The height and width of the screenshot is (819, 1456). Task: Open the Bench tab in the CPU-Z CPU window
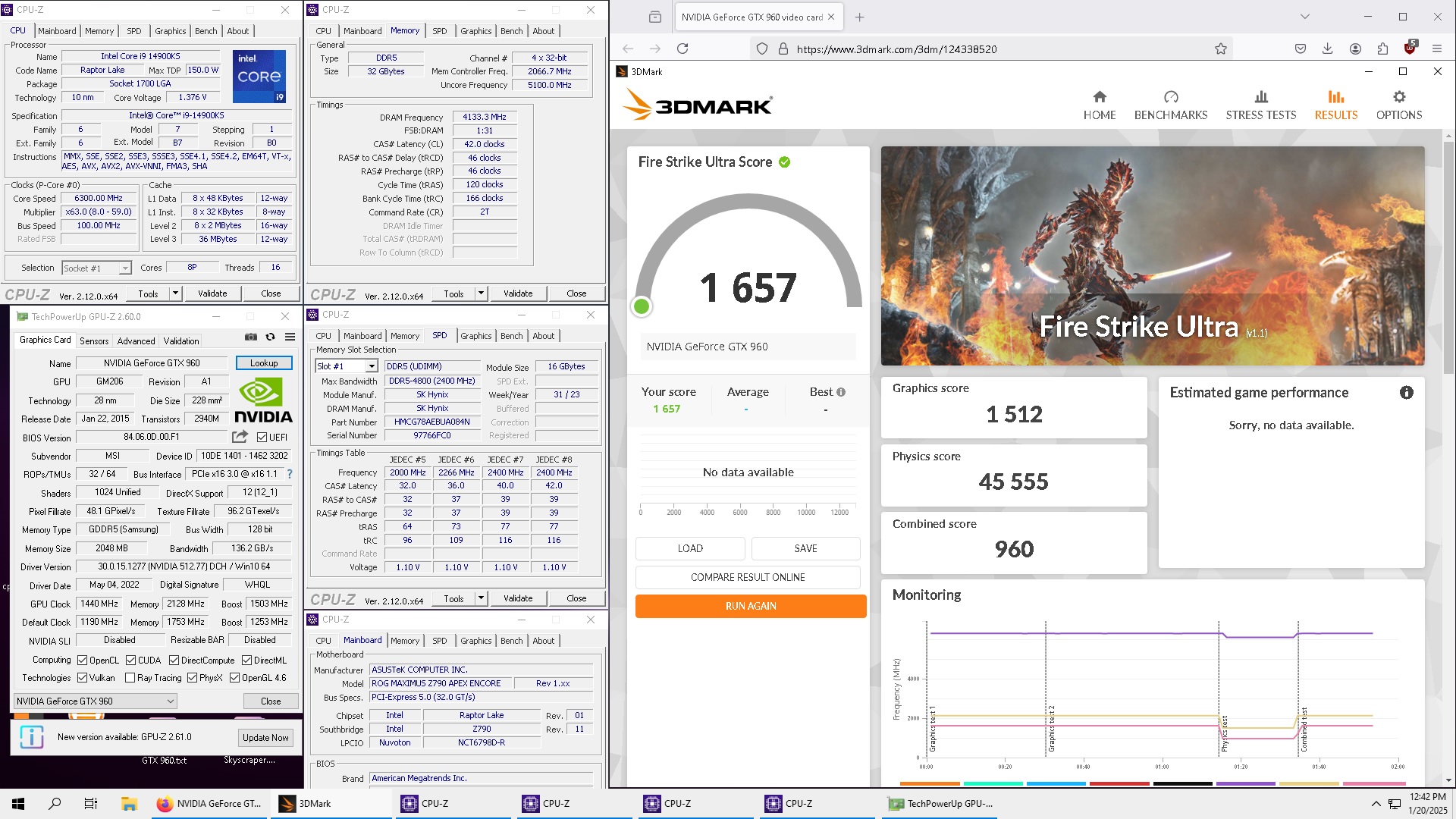tap(206, 31)
